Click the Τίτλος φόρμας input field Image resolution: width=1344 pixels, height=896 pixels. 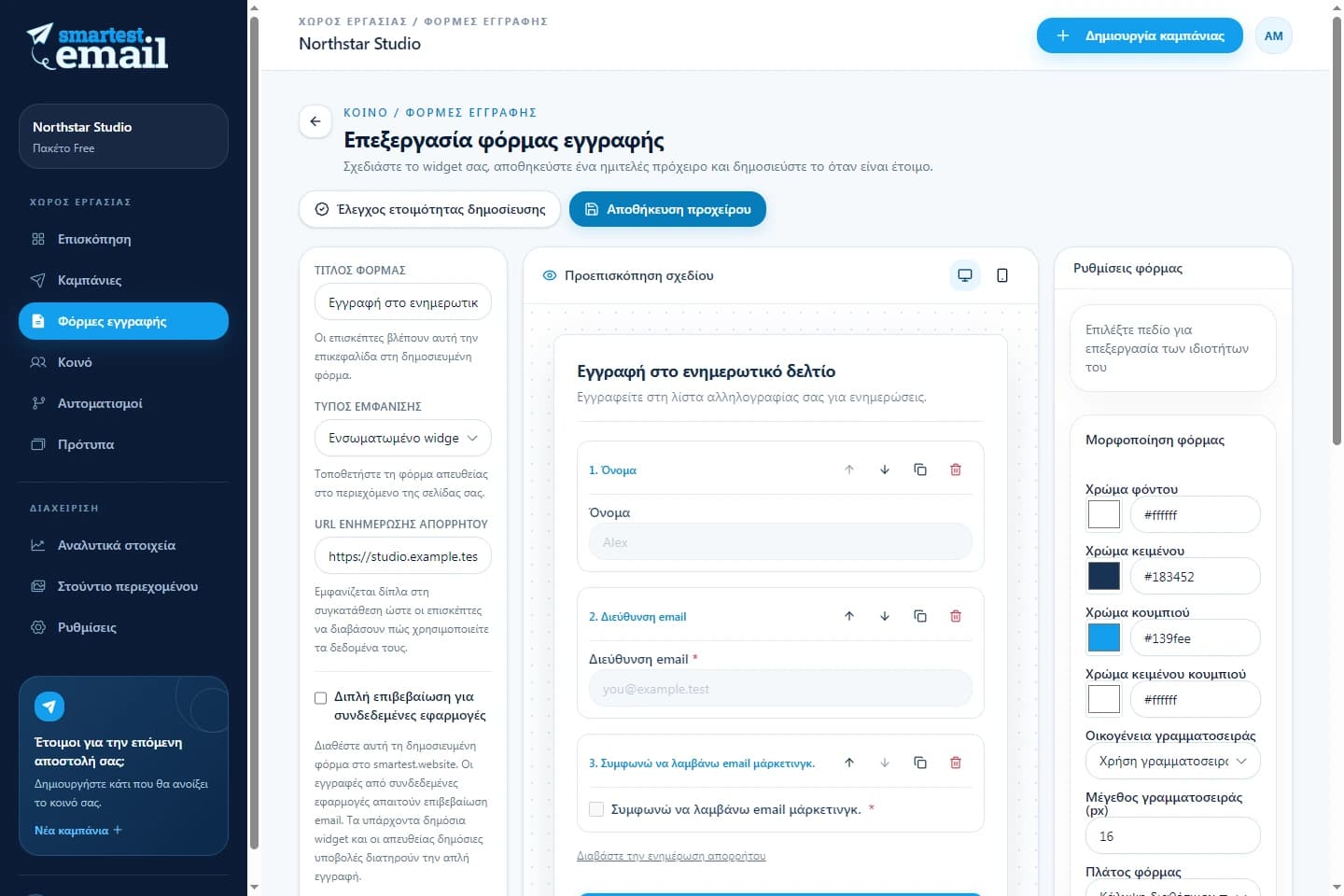(403, 302)
